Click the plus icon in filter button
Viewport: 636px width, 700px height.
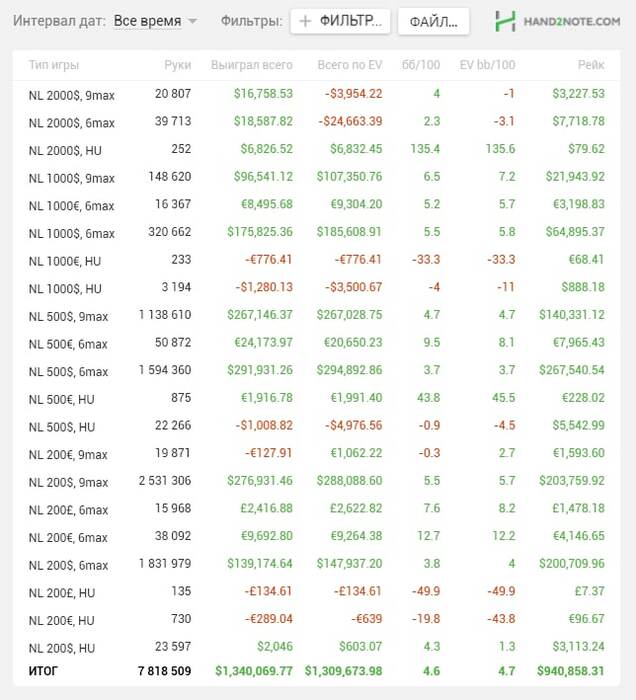(x=306, y=21)
